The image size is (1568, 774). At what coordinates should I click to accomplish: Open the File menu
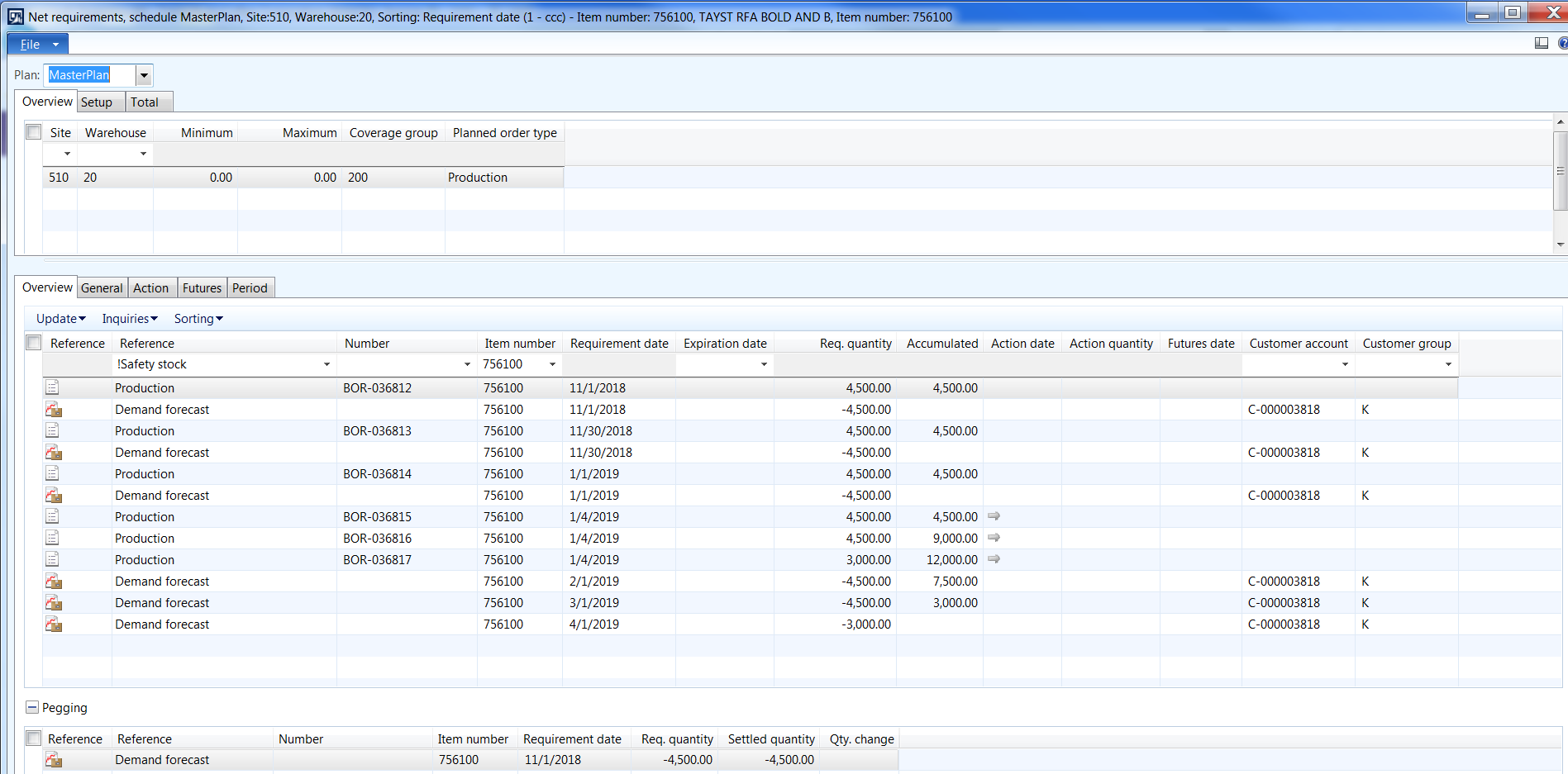pyautogui.click(x=38, y=45)
